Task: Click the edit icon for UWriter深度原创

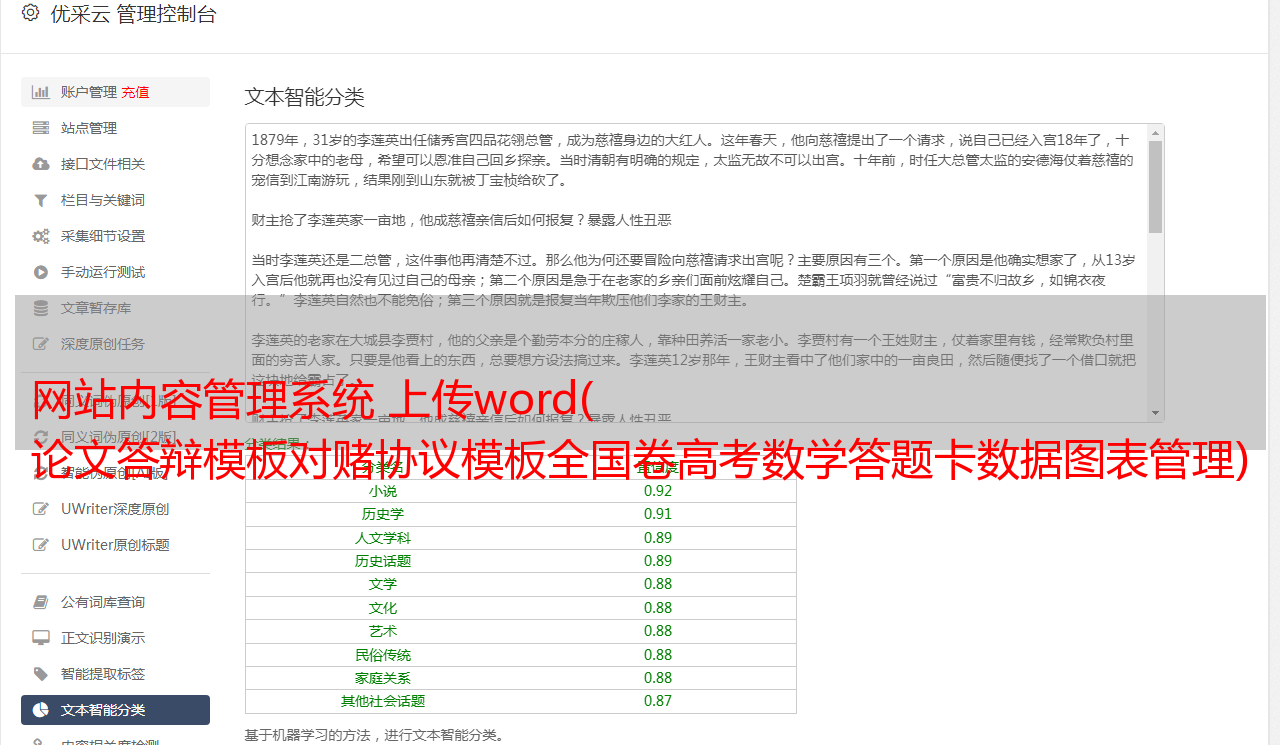Action: [x=41, y=509]
